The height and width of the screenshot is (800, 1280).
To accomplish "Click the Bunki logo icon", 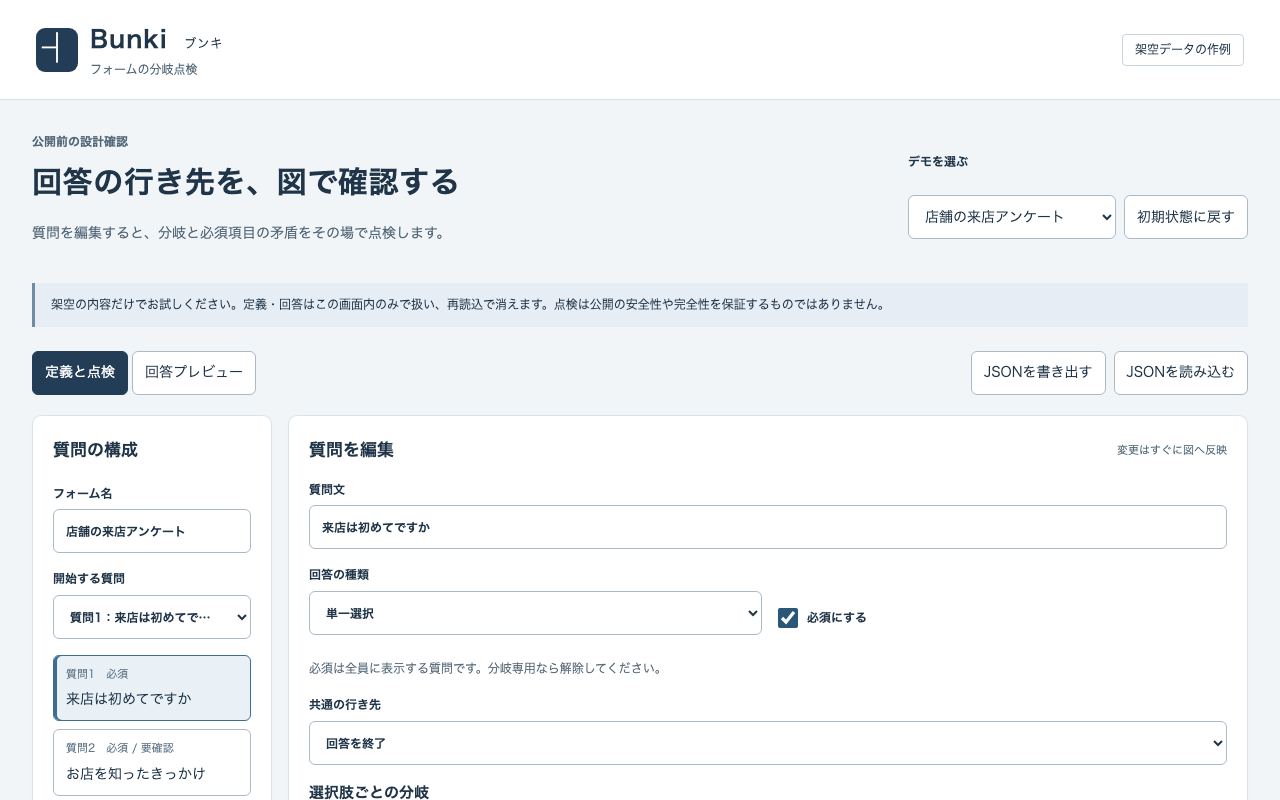I will tap(57, 50).
